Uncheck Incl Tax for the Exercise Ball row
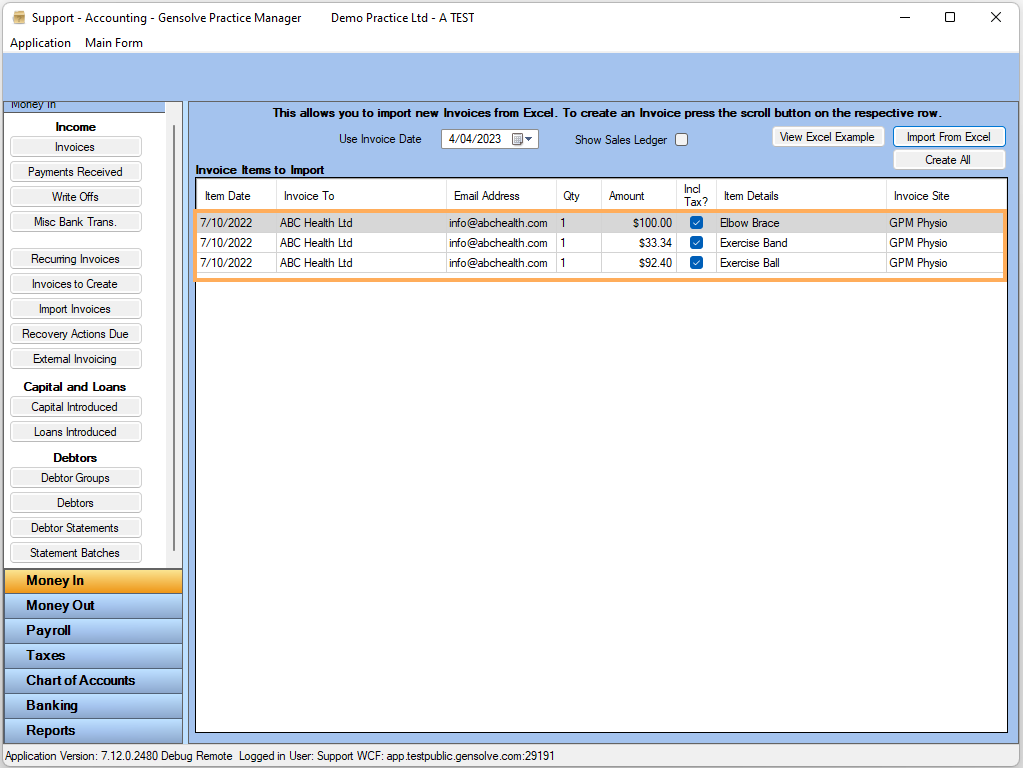Viewport: 1023px width, 768px height. pos(696,262)
